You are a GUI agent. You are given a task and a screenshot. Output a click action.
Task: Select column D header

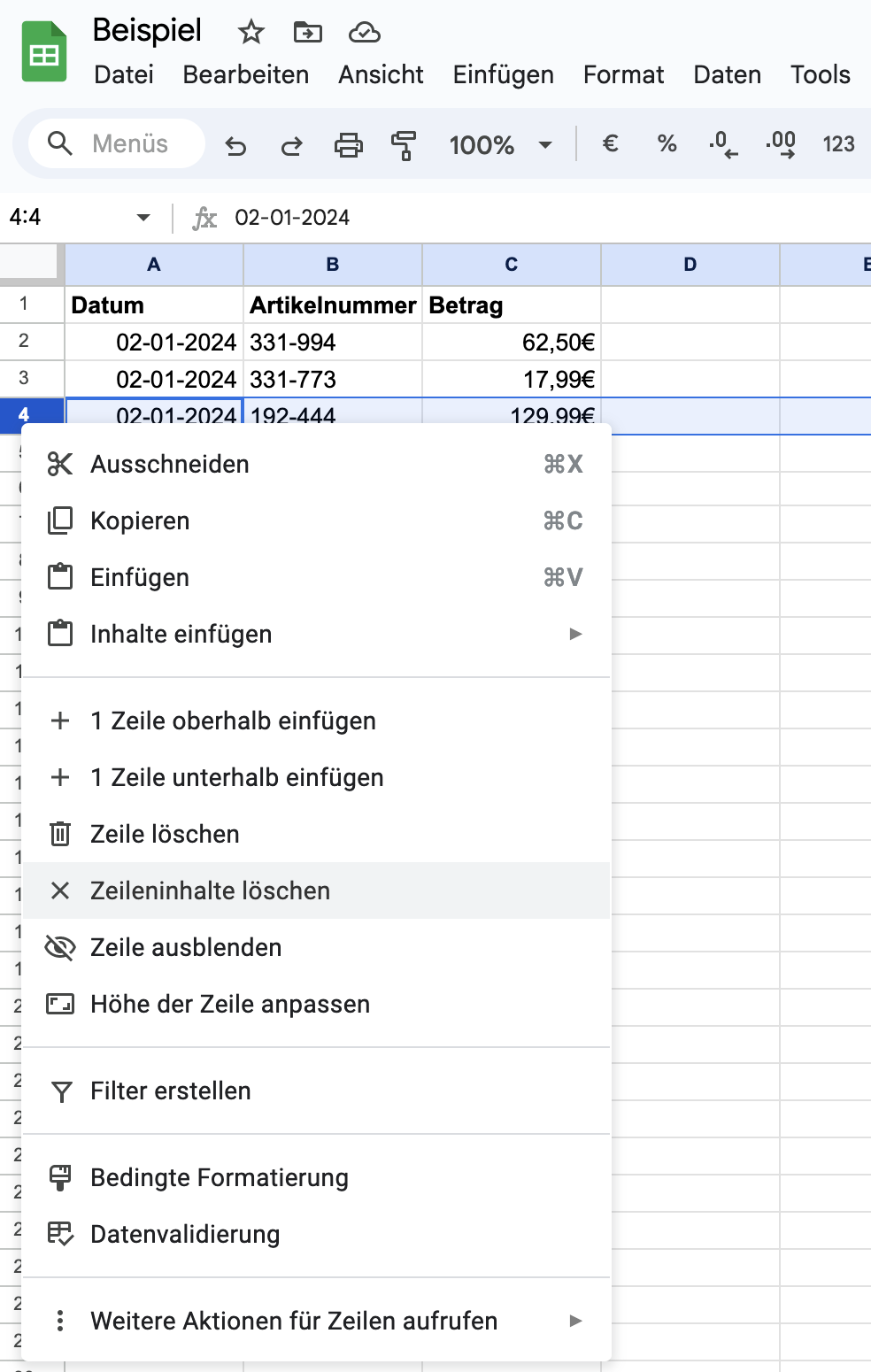[x=690, y=265]
